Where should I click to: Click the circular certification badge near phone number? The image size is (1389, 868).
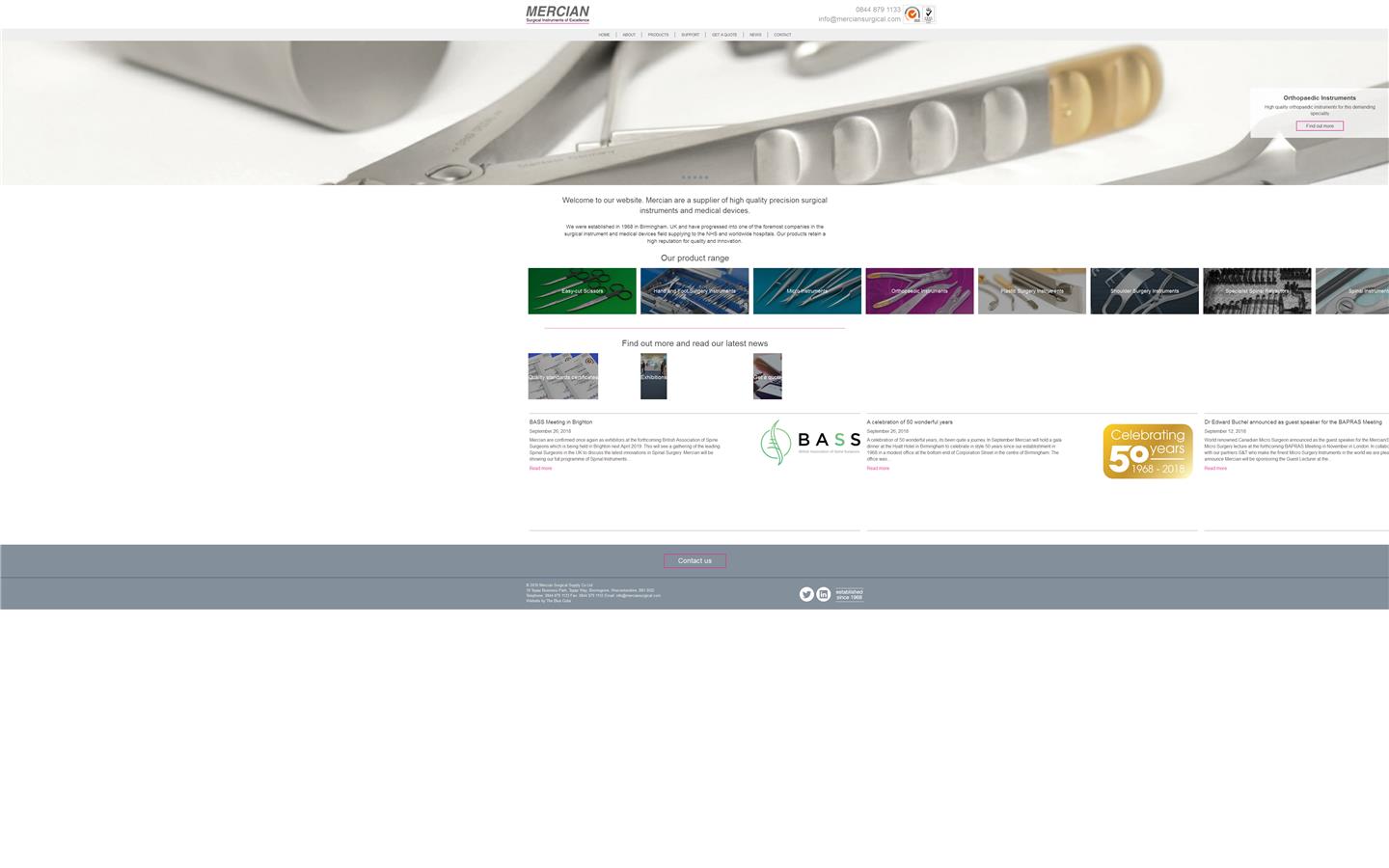(x=911, y=14)
